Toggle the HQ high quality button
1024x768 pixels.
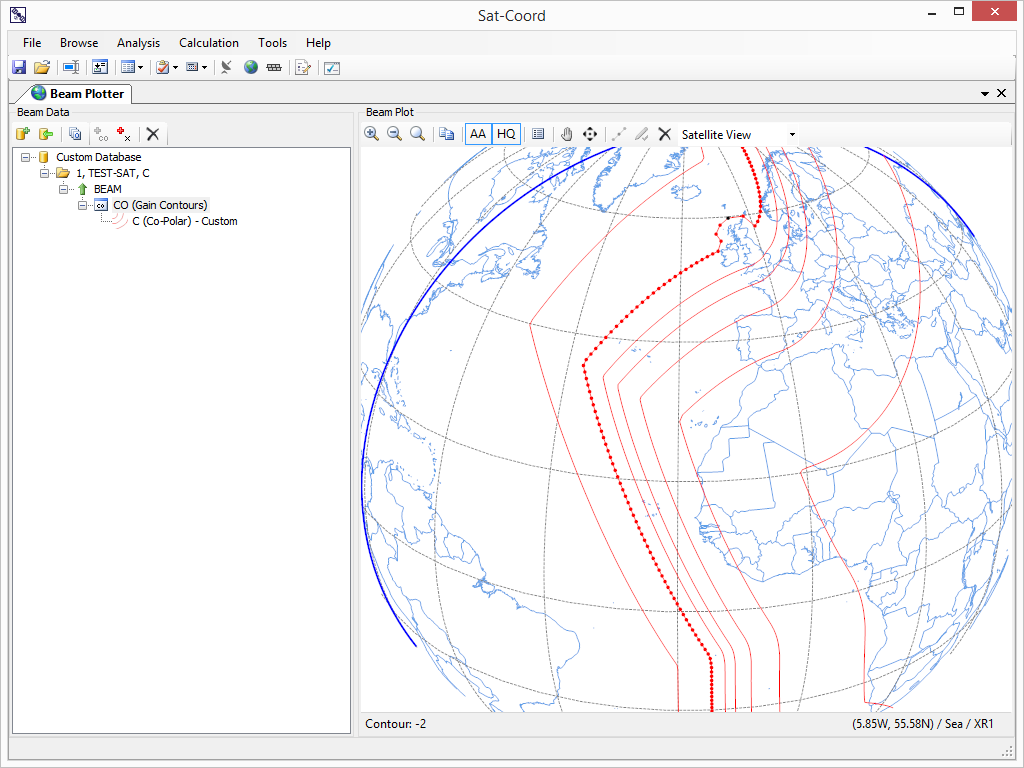tap(507, 134)
